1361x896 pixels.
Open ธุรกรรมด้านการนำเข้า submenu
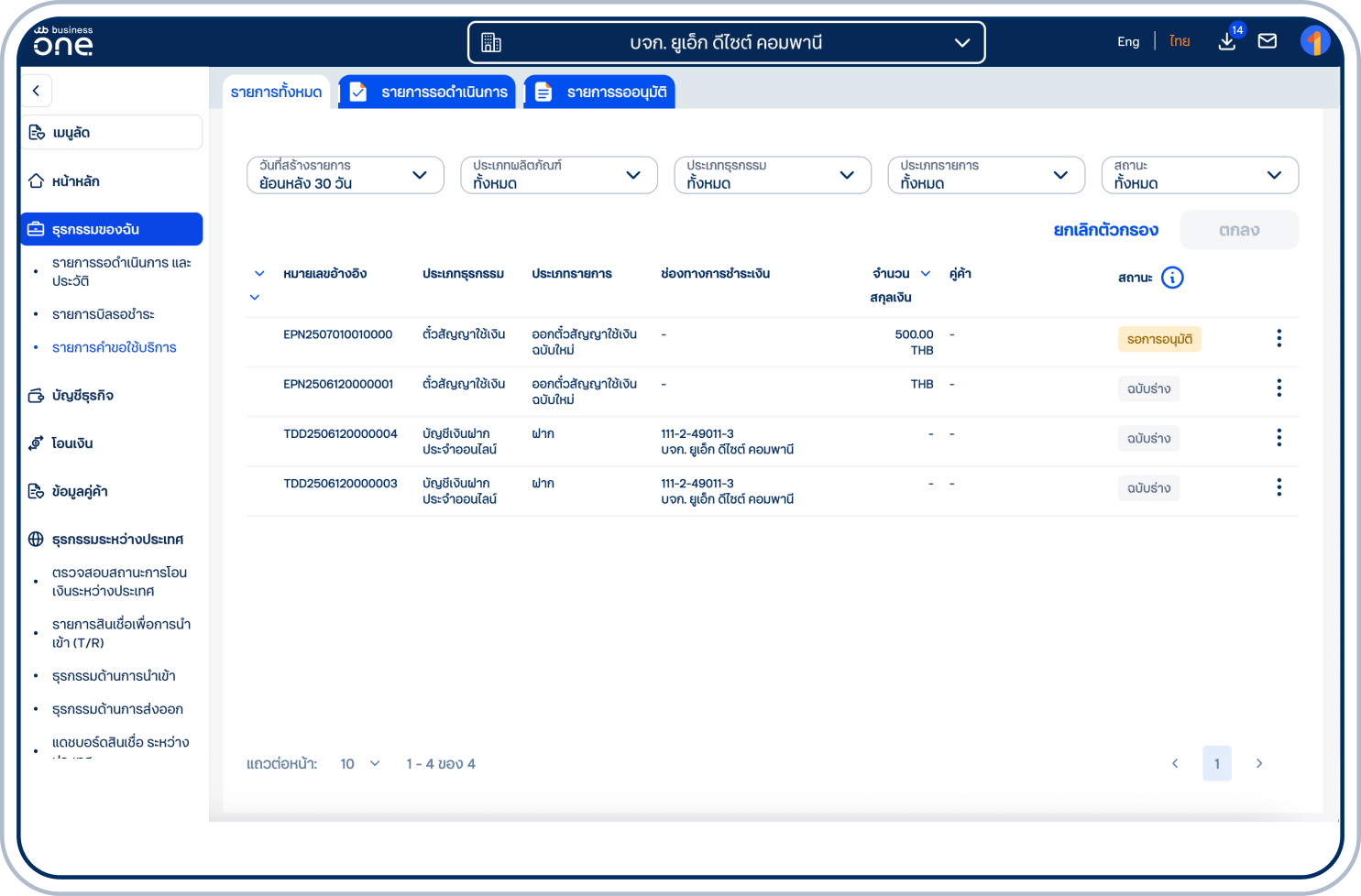point(114,676)
